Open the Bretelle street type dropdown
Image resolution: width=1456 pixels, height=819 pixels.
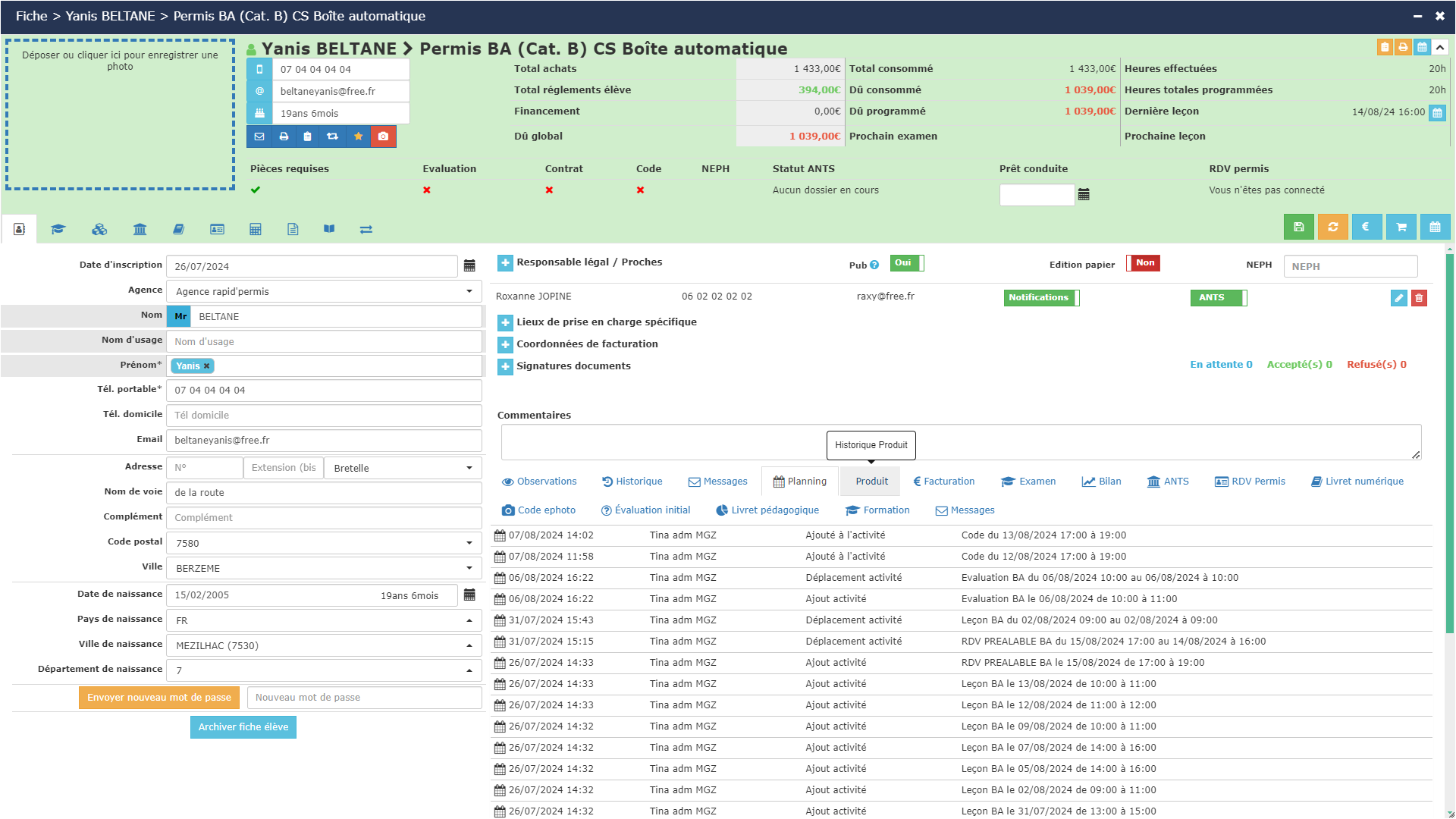(403, 468)
